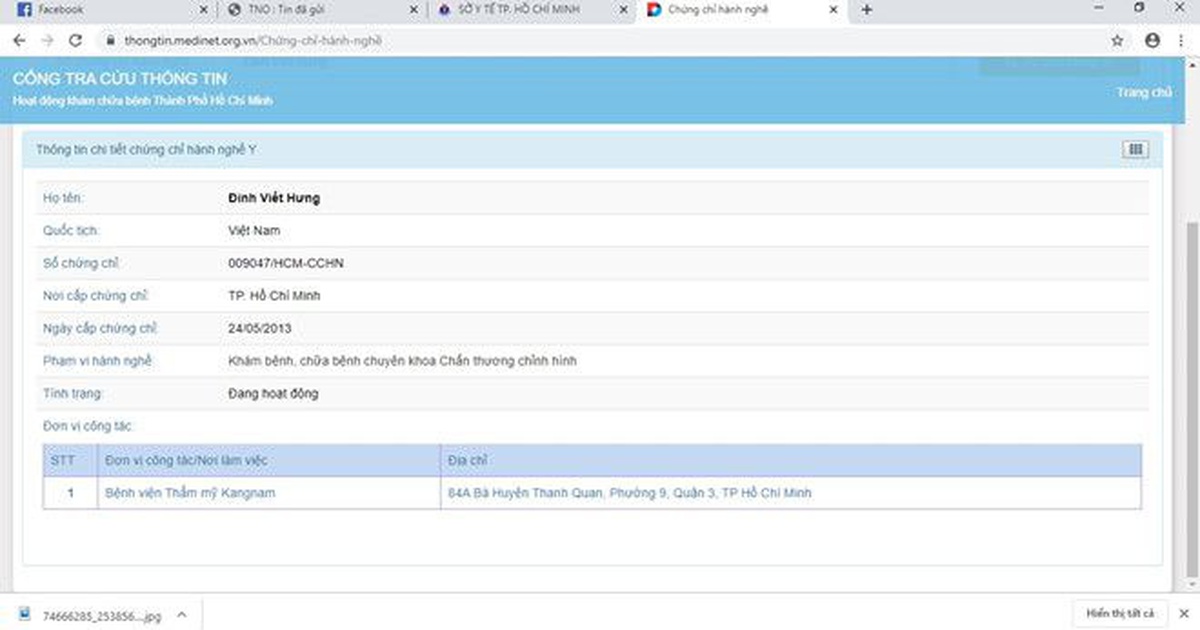Reload the current page

(75, 41)
